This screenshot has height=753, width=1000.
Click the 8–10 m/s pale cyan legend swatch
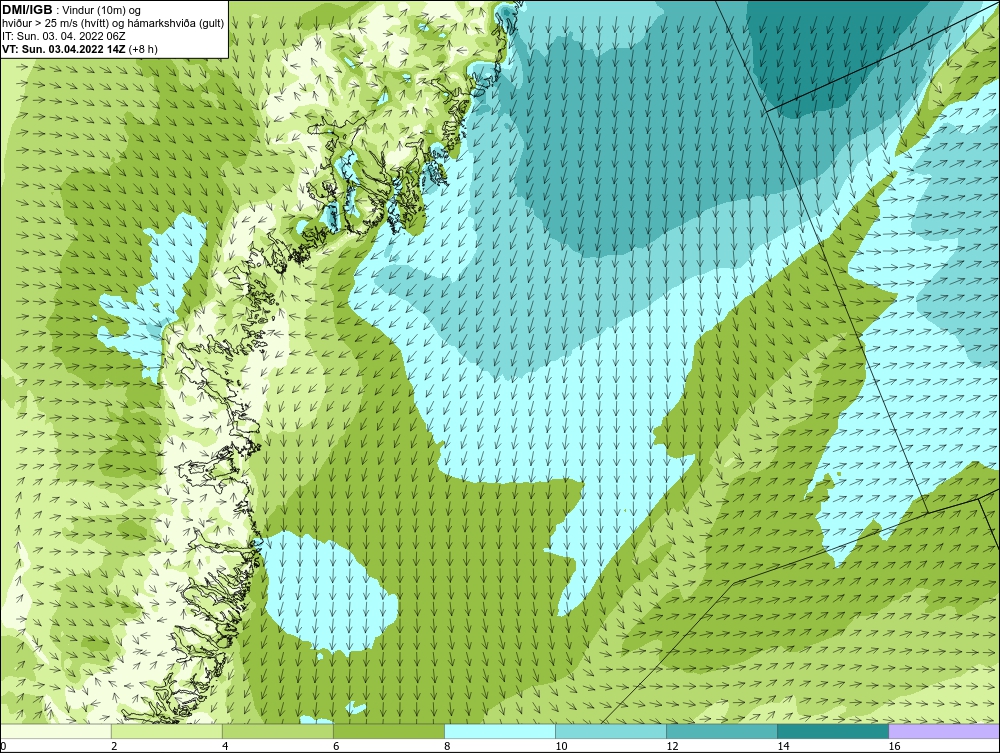coord(499,731)
